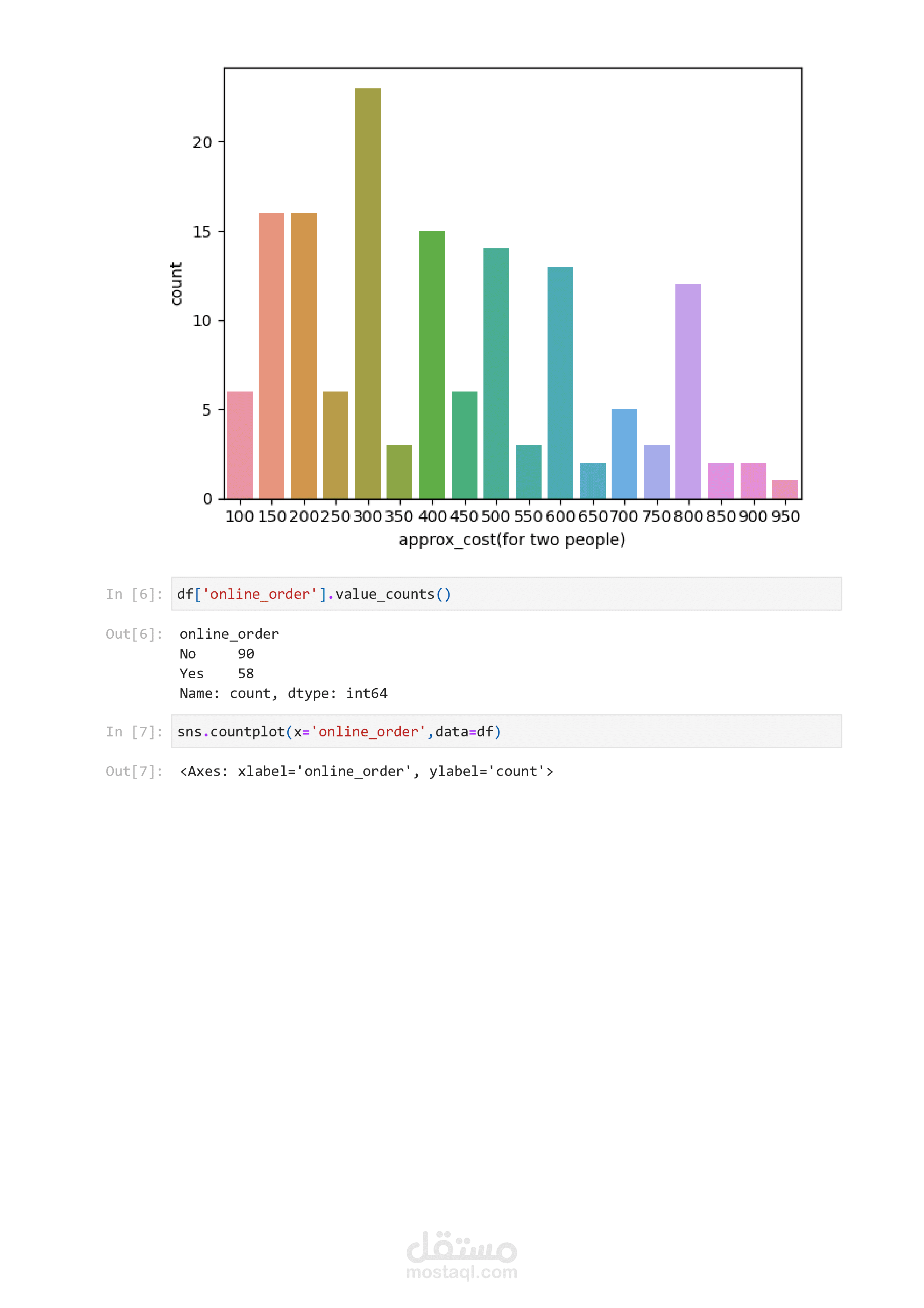Screen dimensions: 924x1308
Task: Select the pink bar at 100
Action: [240, 445]
